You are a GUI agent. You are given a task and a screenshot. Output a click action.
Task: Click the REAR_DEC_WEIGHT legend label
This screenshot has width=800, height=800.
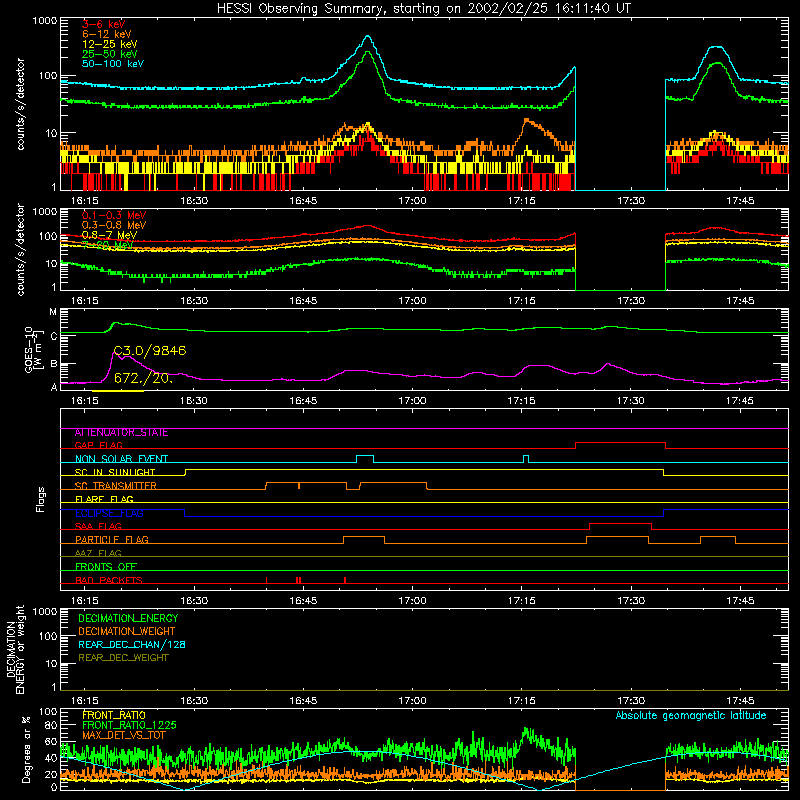click(123, 658)
